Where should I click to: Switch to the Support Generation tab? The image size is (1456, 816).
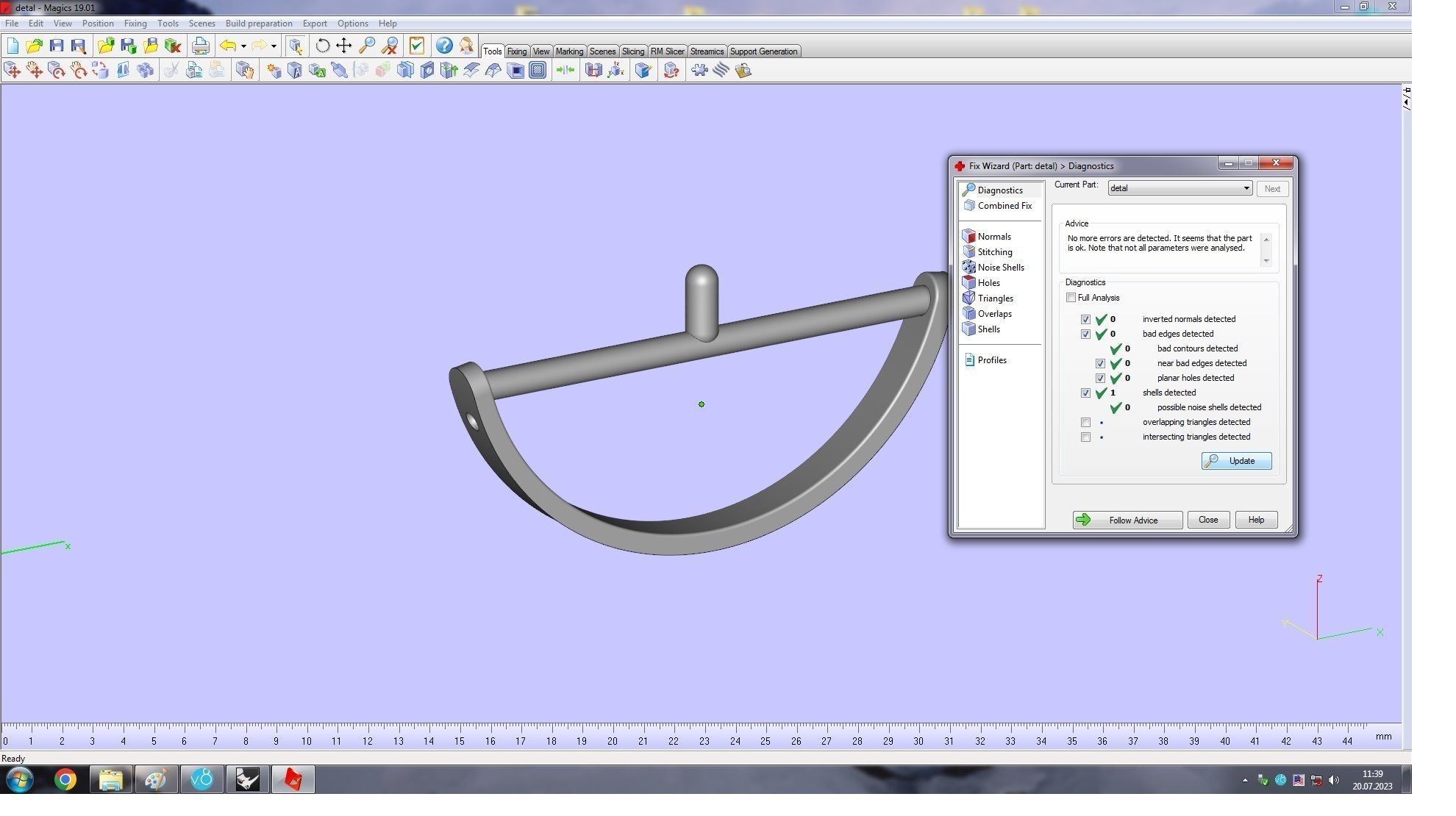763,51
